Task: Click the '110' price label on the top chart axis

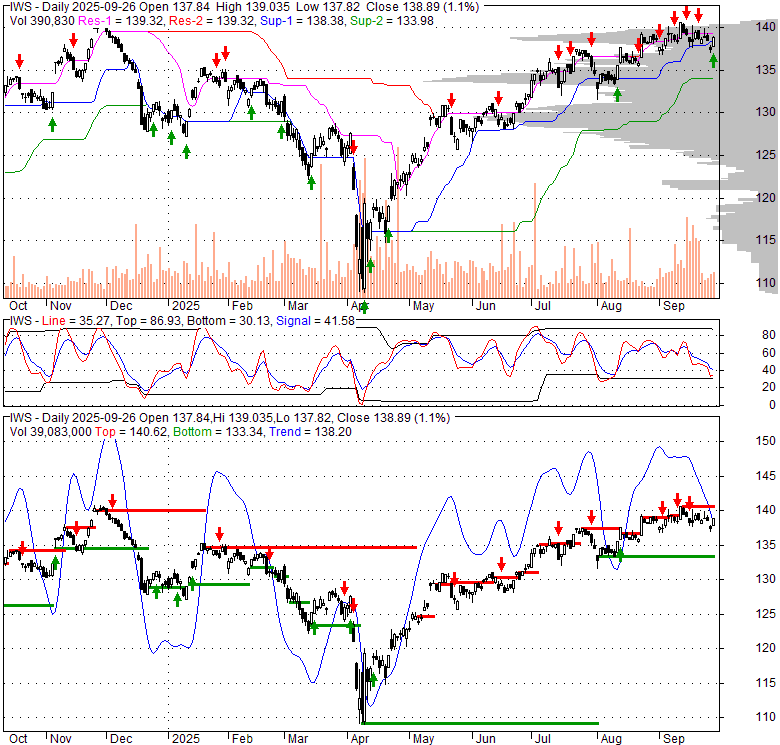Action: [766, 283]
